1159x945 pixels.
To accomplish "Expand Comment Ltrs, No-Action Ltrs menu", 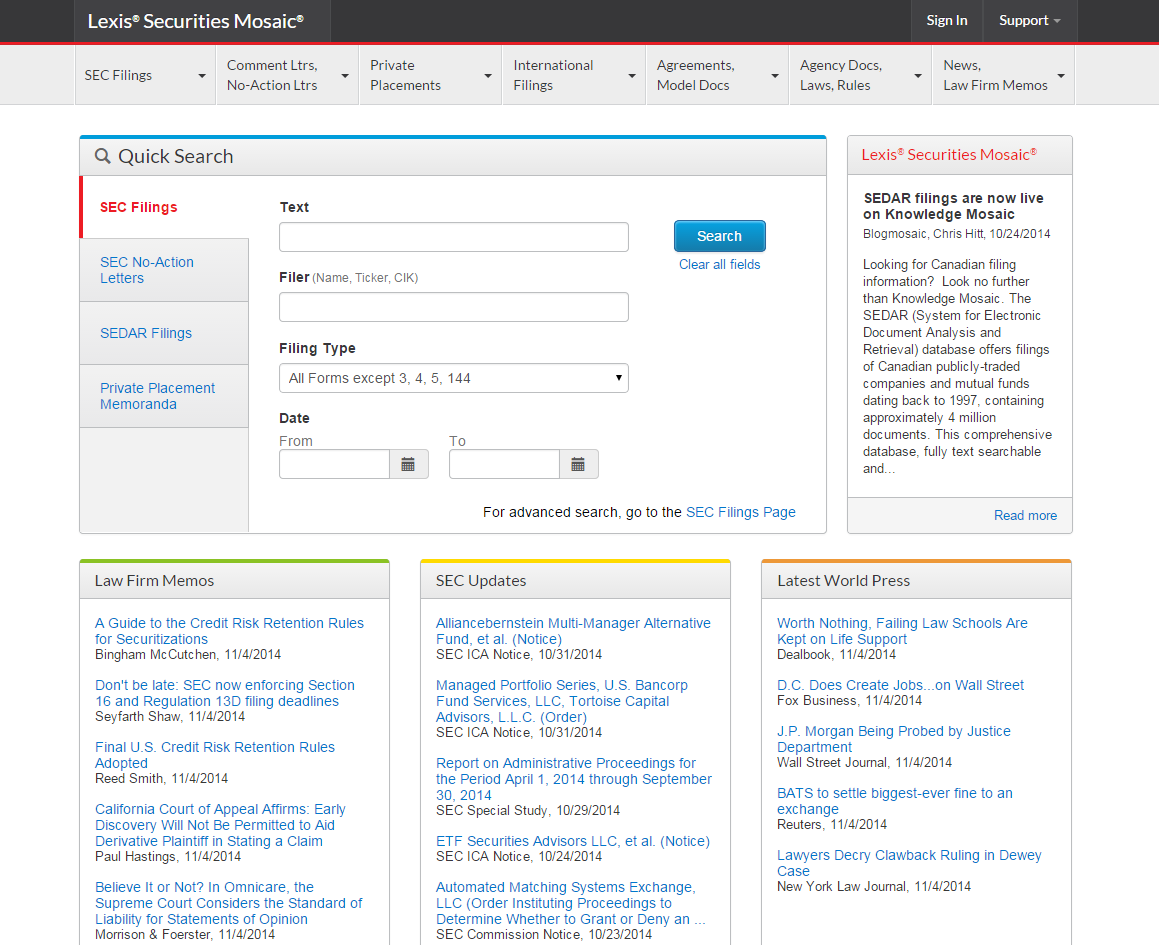I will (x=288, y=75).
